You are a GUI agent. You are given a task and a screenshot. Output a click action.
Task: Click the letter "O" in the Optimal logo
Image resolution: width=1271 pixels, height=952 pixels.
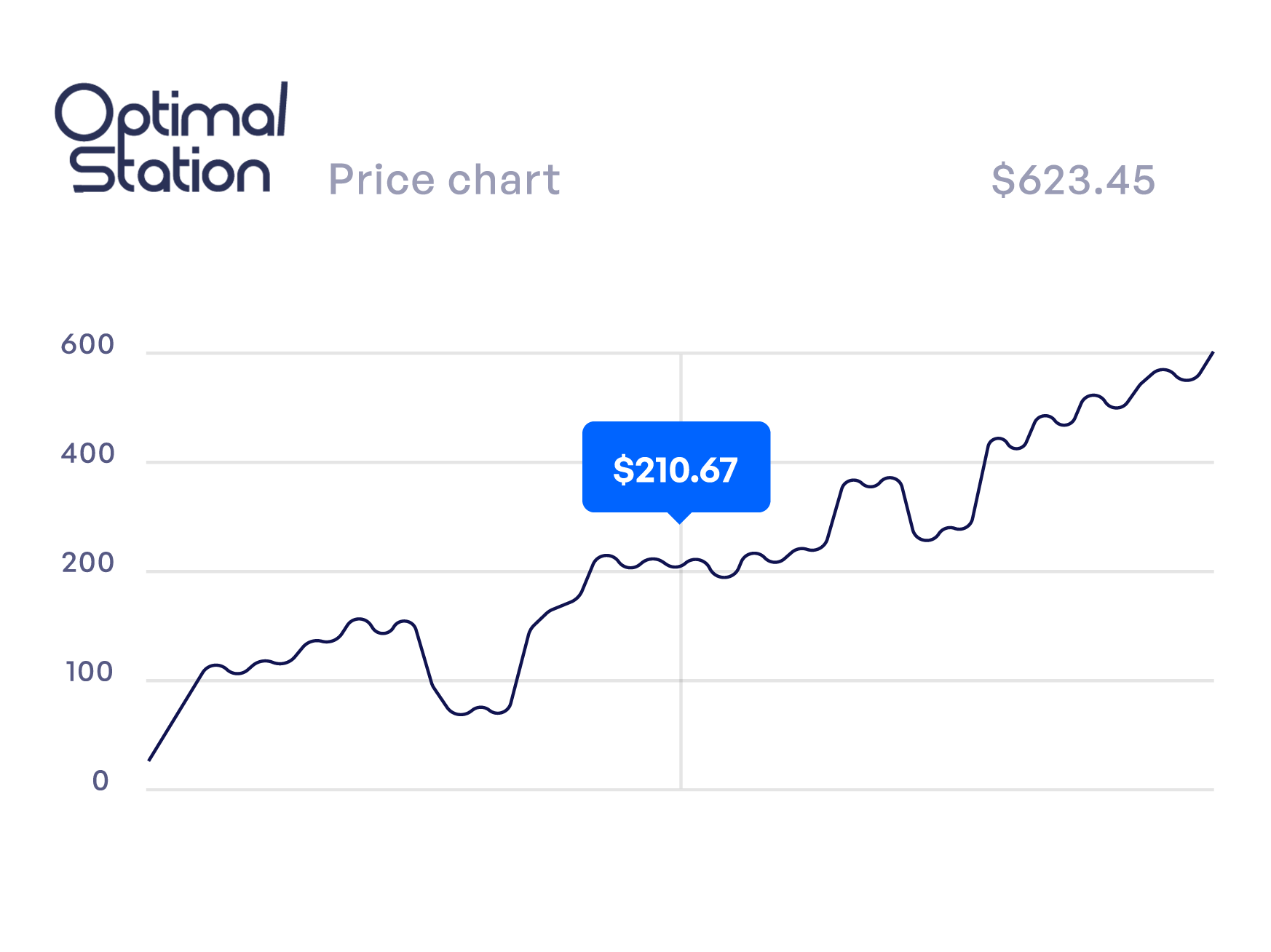point(84,112)
